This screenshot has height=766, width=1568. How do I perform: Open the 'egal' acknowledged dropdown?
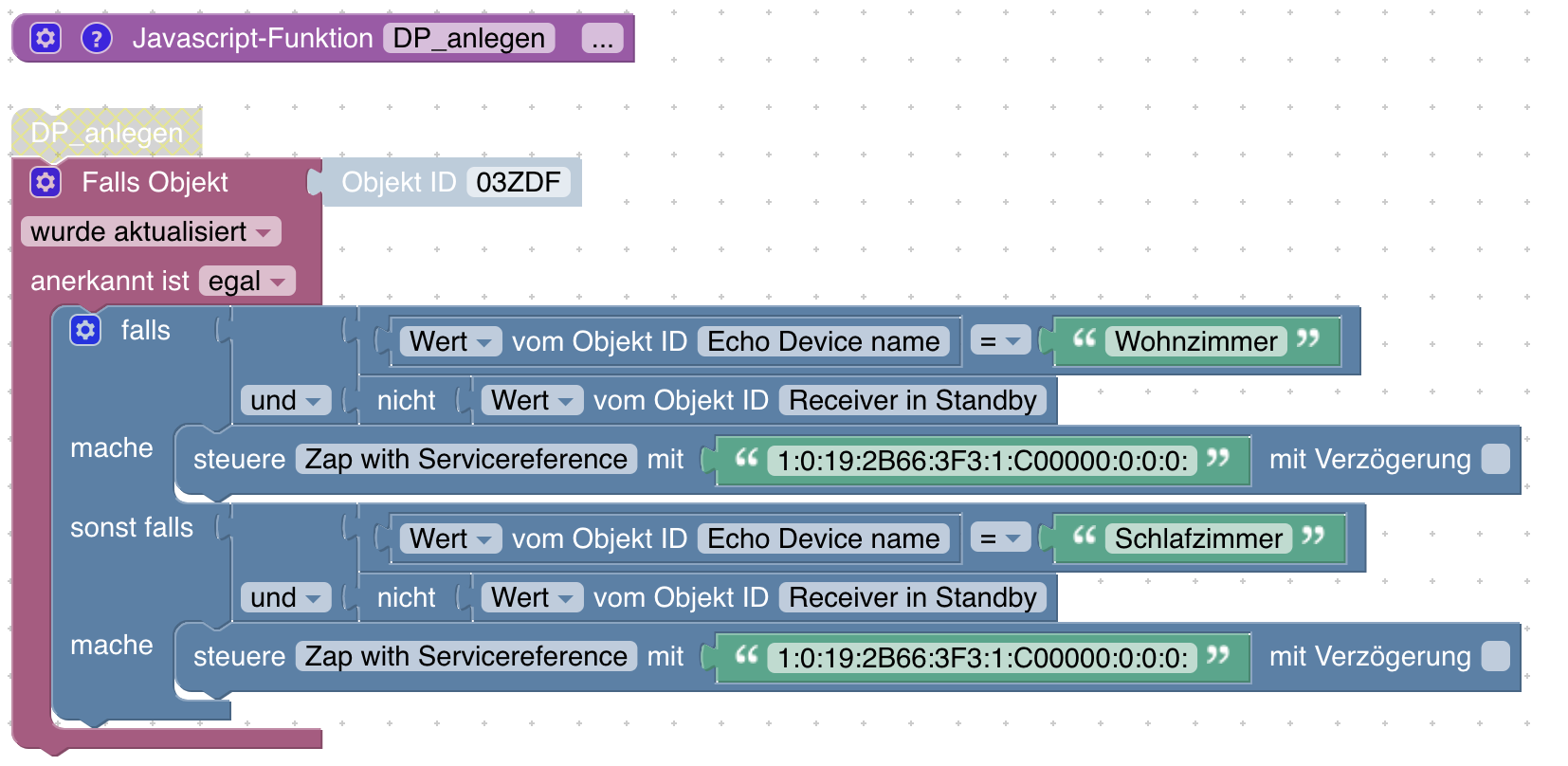pyautogui.click(x=247, y=281)
